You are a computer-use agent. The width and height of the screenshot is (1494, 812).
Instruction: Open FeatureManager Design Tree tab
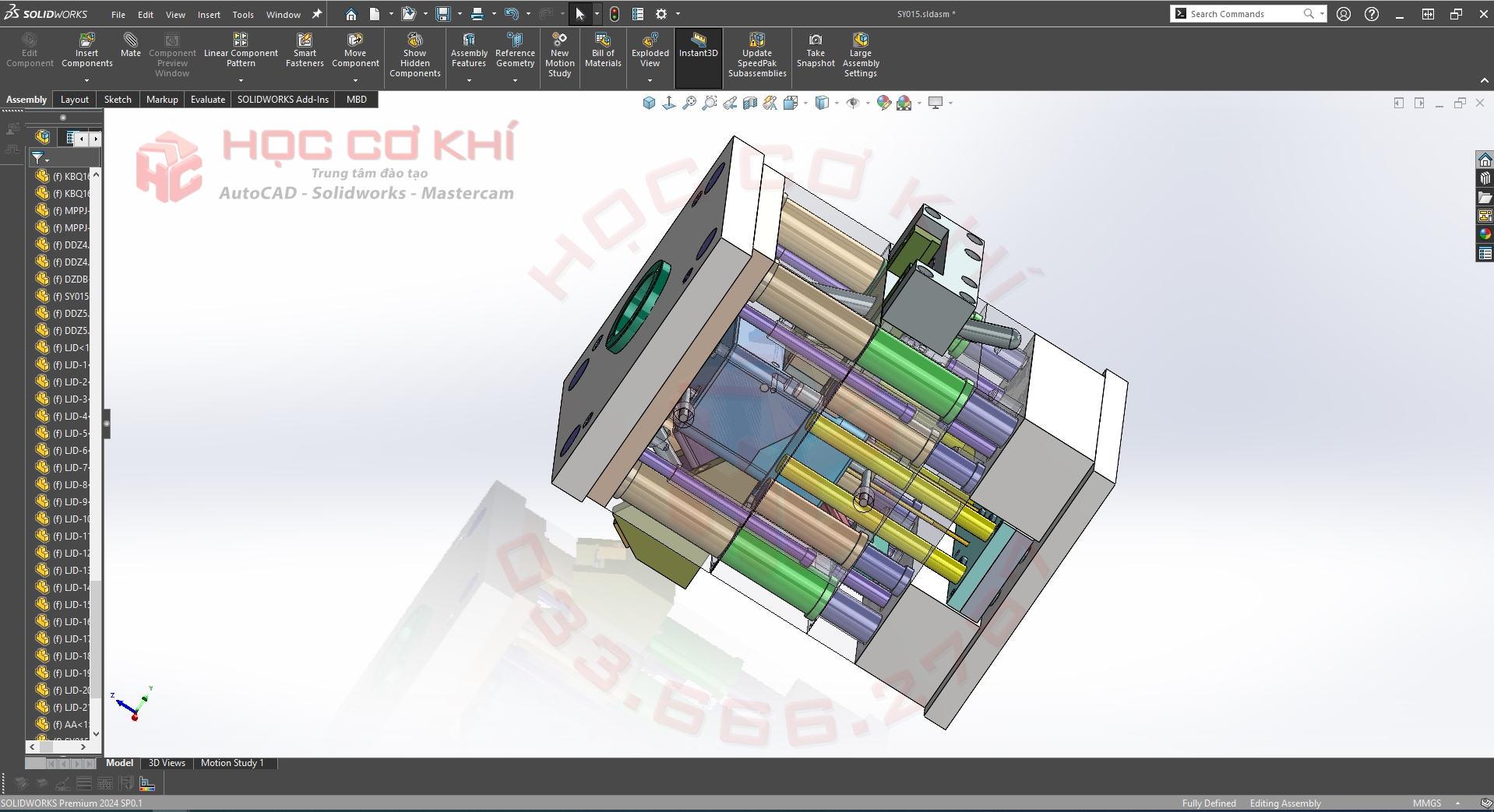43,138
